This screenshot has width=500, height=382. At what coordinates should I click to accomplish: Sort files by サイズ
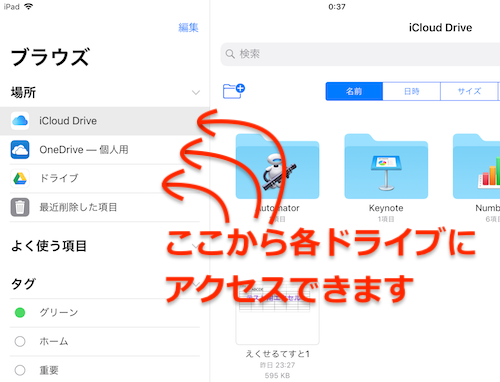click(469, 91)
